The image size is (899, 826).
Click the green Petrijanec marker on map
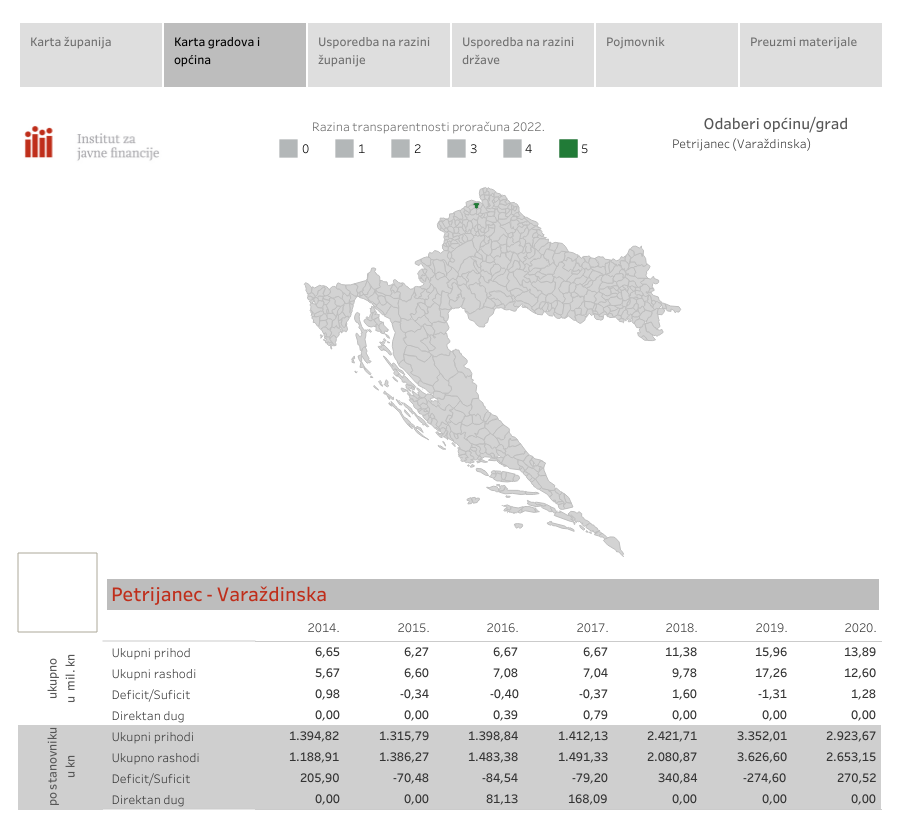click(477, 206)
